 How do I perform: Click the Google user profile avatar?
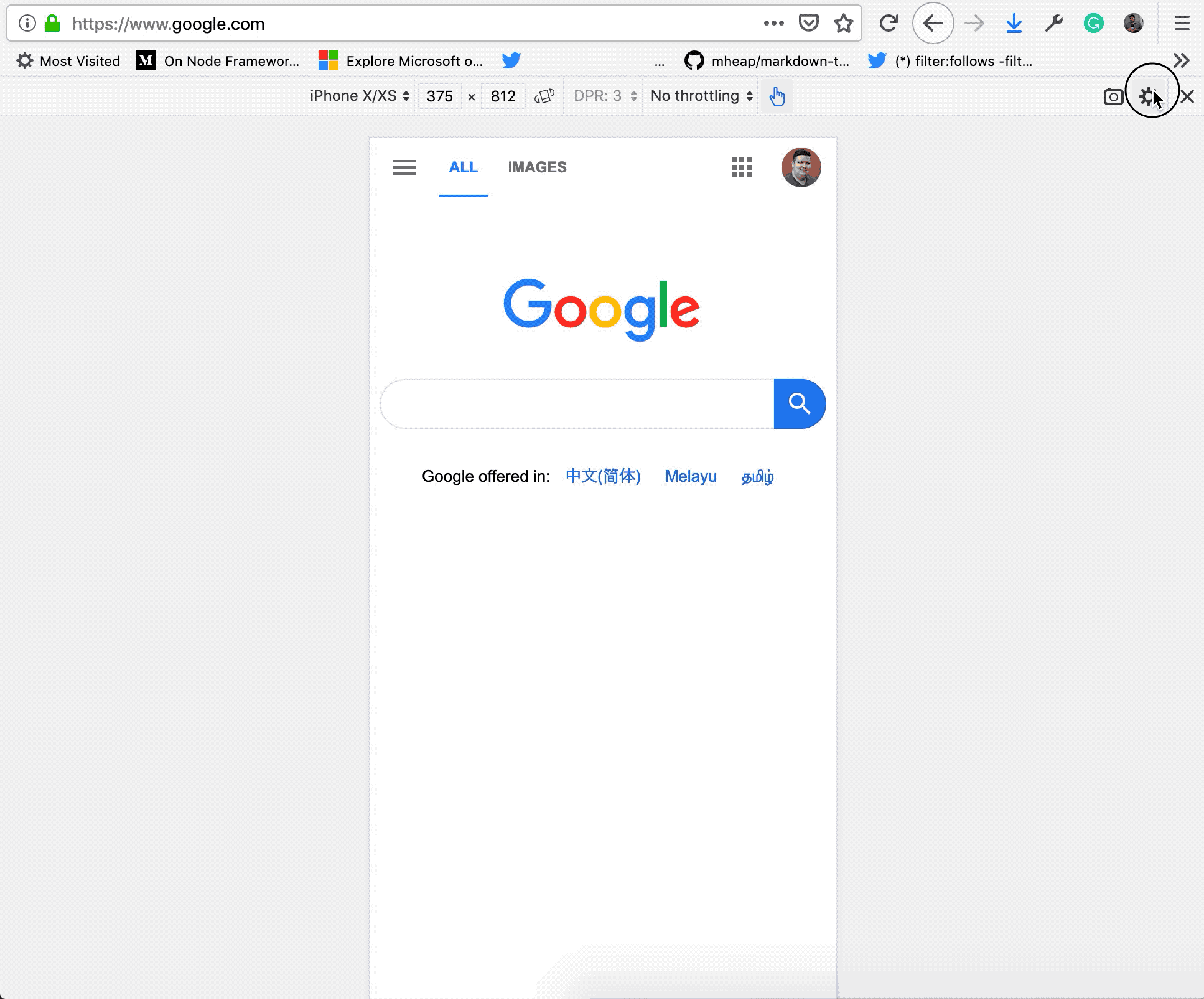[801, 167]
